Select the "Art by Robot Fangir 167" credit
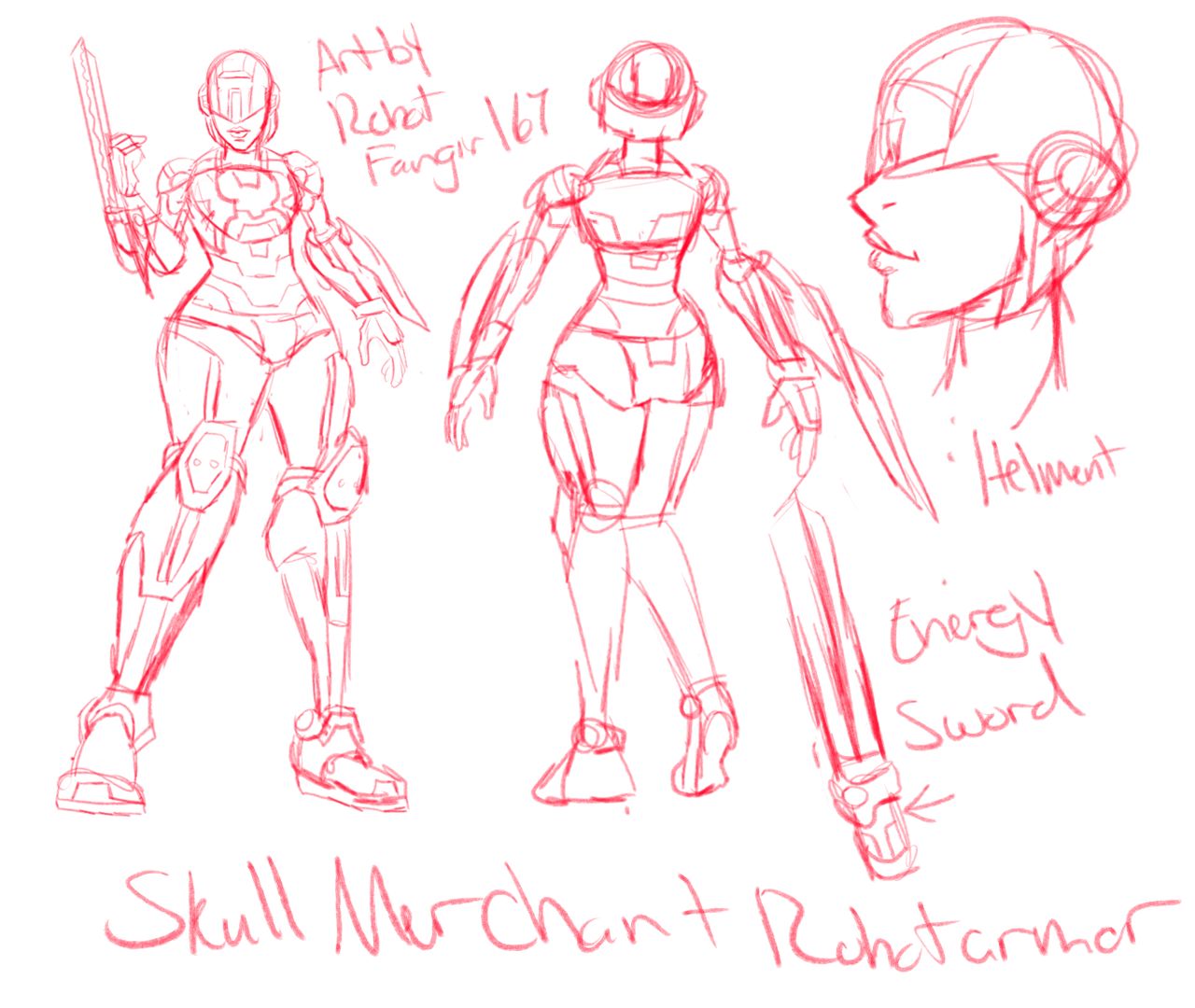The width and height of the screenshot is (1195, 1008). [x=433, y=114]
